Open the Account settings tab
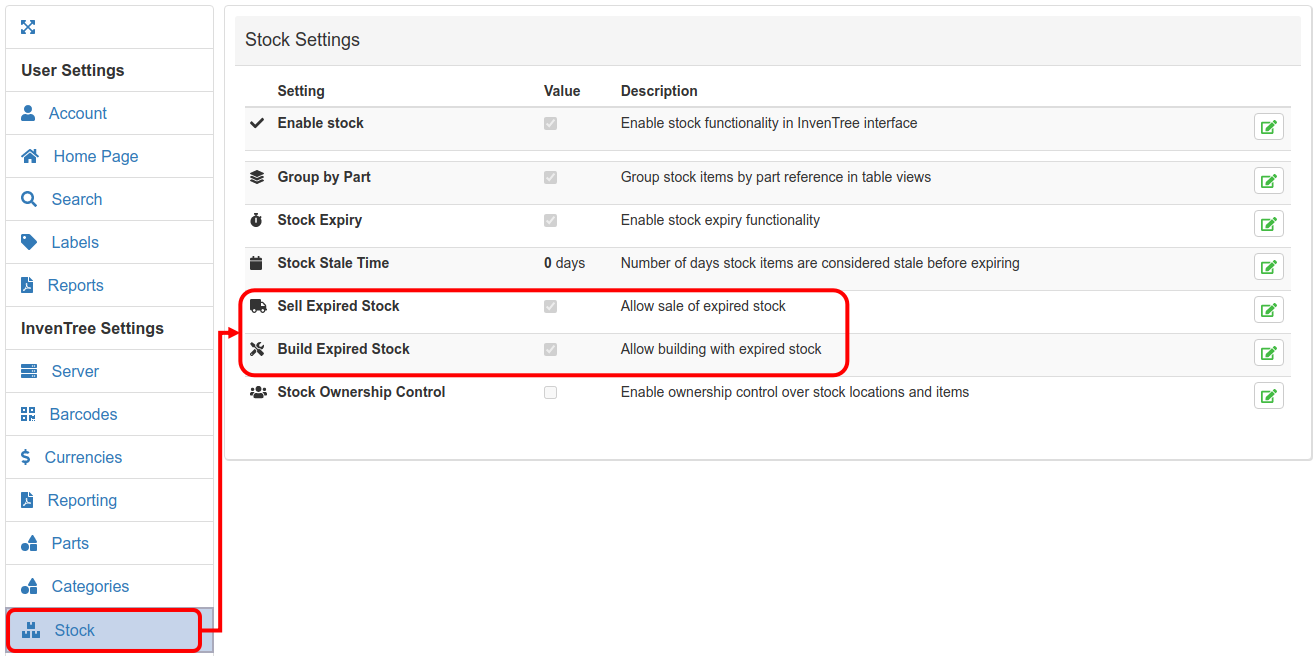The height and width of the screenshot is (656, 1316). [x=77, y=114]
